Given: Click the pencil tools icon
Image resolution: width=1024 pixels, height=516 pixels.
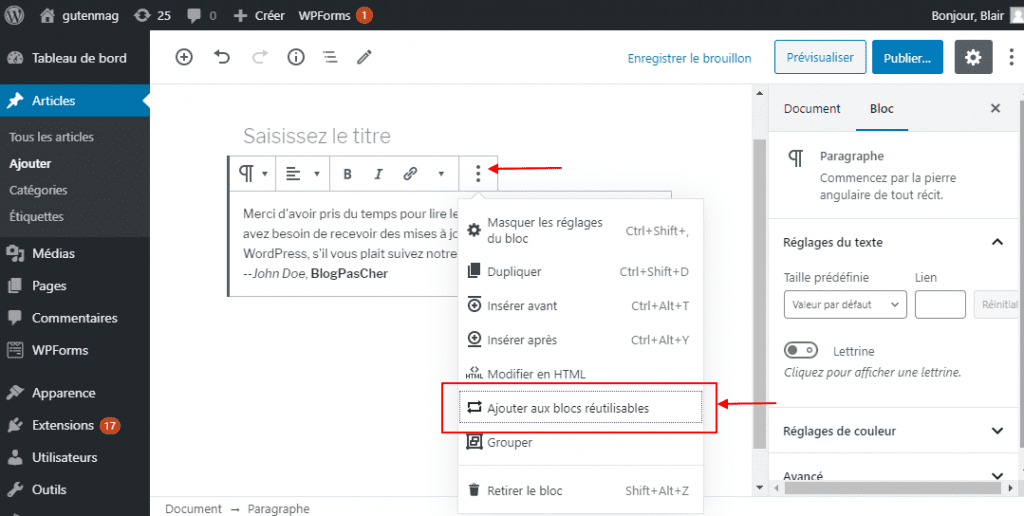Looking at the screenshot, I should coord(365,57).
